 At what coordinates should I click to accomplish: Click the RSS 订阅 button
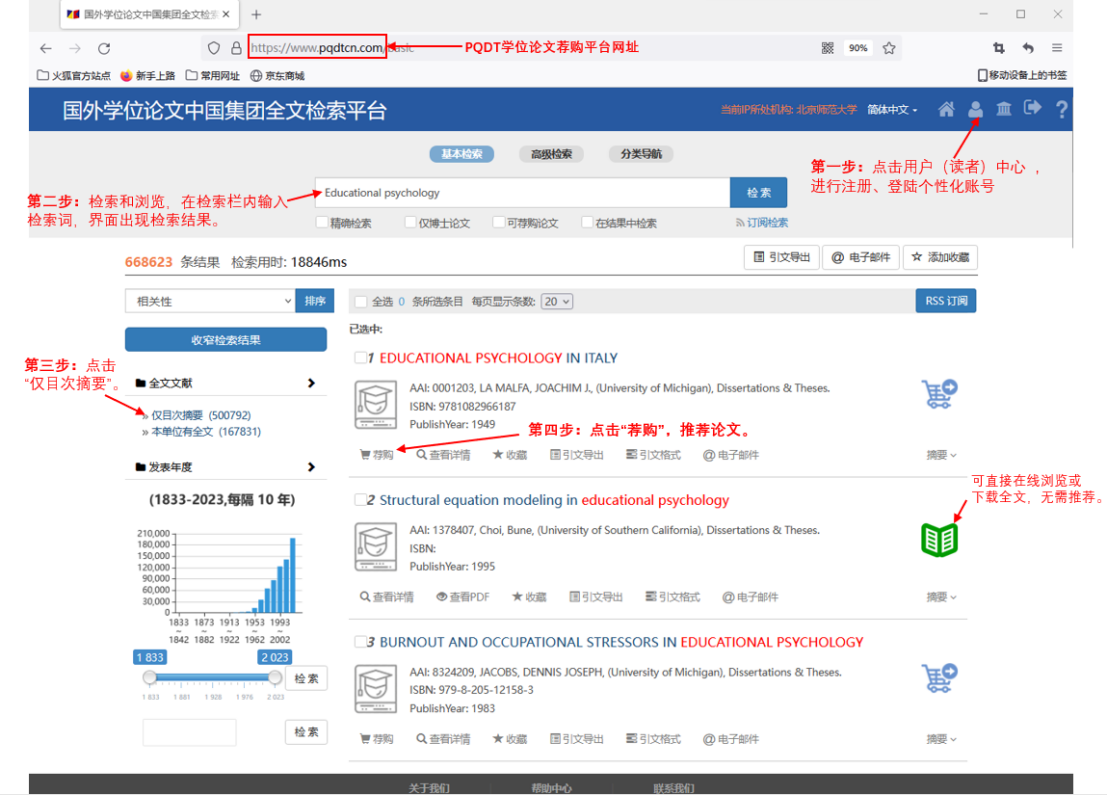click(945, 300)
